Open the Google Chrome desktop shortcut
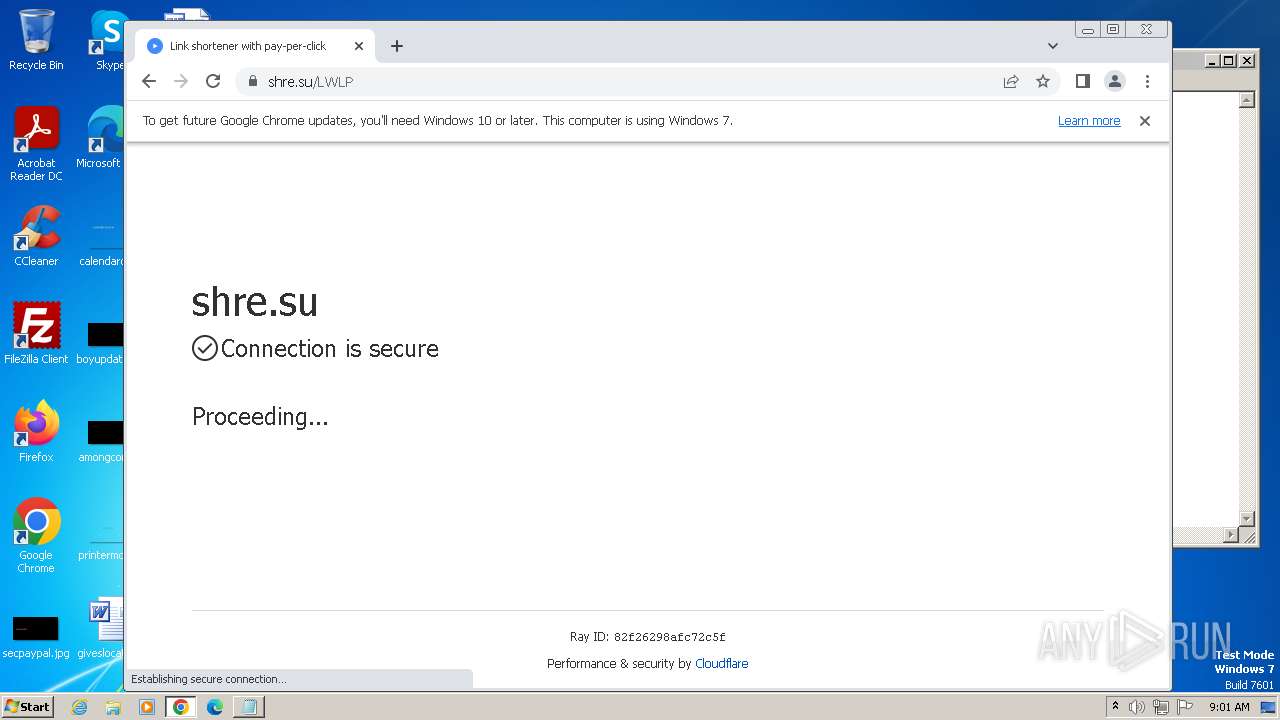1280x720 pixels. [x=36, y=536]
